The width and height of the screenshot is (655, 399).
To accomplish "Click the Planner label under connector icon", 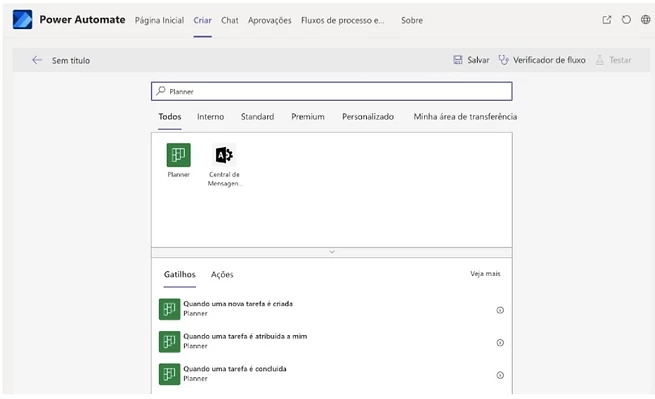I will pos(178,175).
